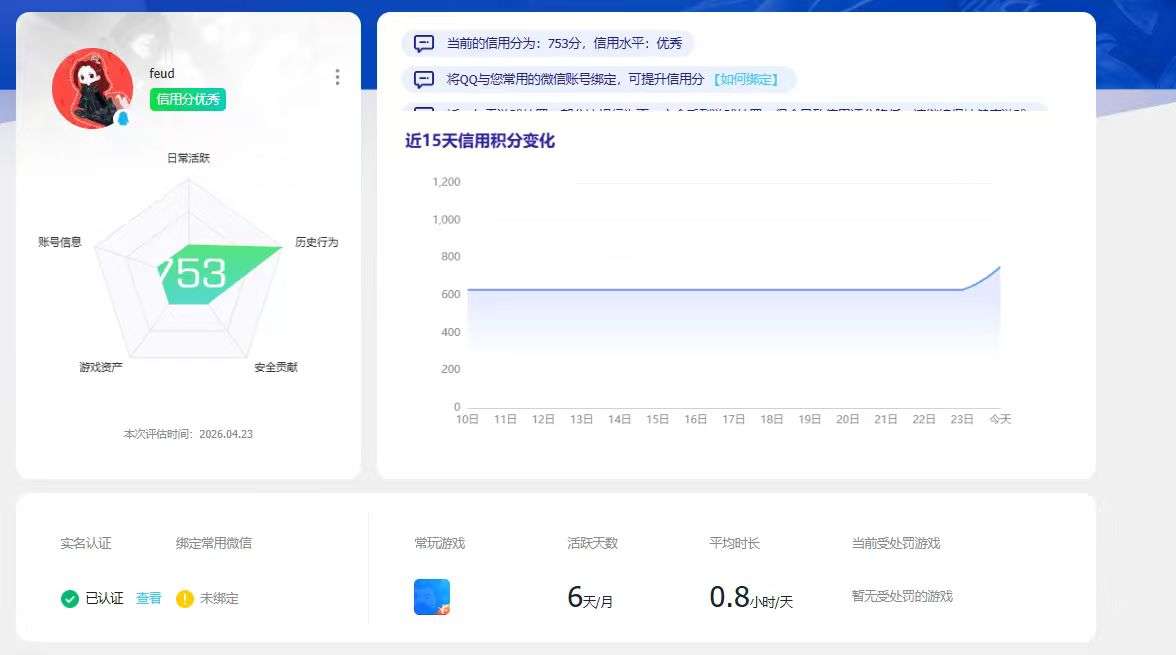The image size is (1176, 655).
Task: Click chat icon next to 当前的信用分为 message
Action: click(x=424, y=44)
